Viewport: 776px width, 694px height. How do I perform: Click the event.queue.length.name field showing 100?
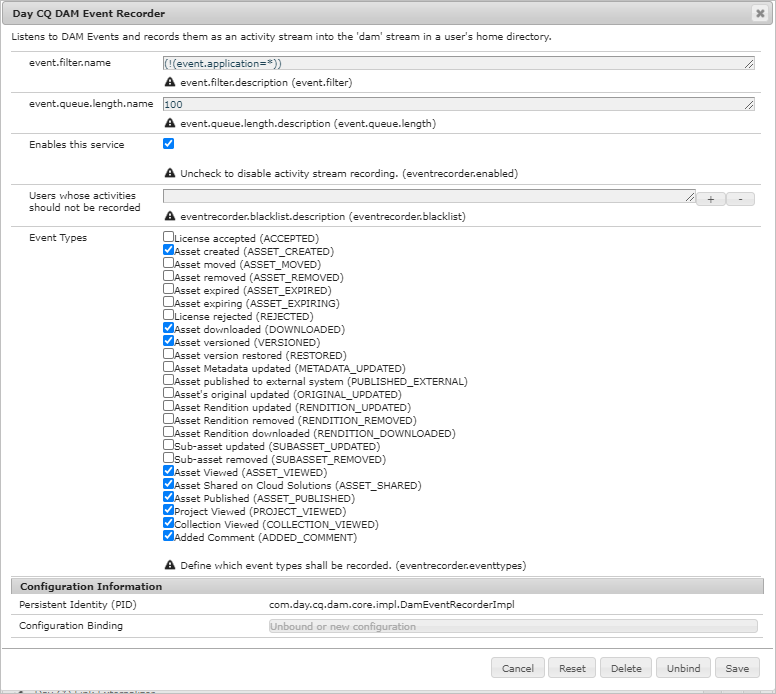[x=458, y=104]
